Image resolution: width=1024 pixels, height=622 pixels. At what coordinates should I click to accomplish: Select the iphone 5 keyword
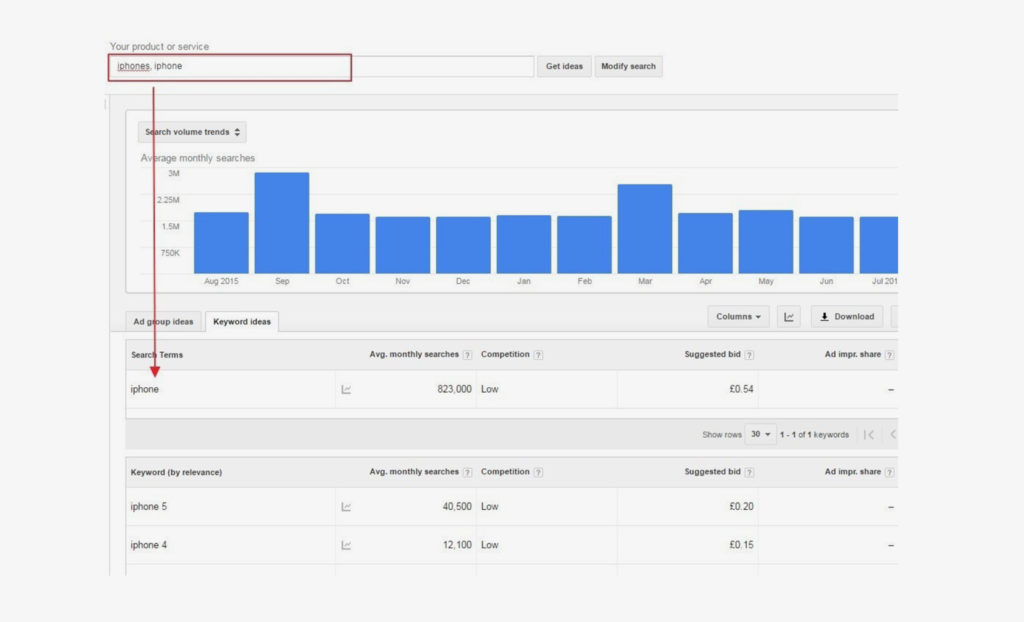(148, 506)
